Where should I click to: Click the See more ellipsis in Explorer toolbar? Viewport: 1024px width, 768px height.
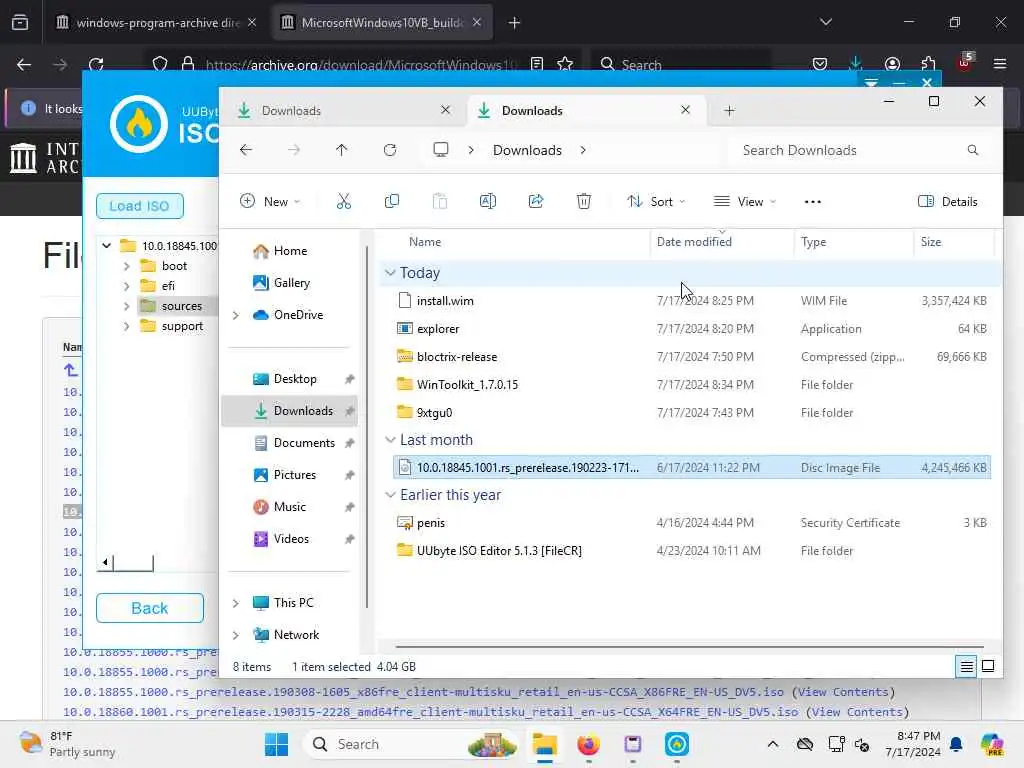tap(813, 202)
